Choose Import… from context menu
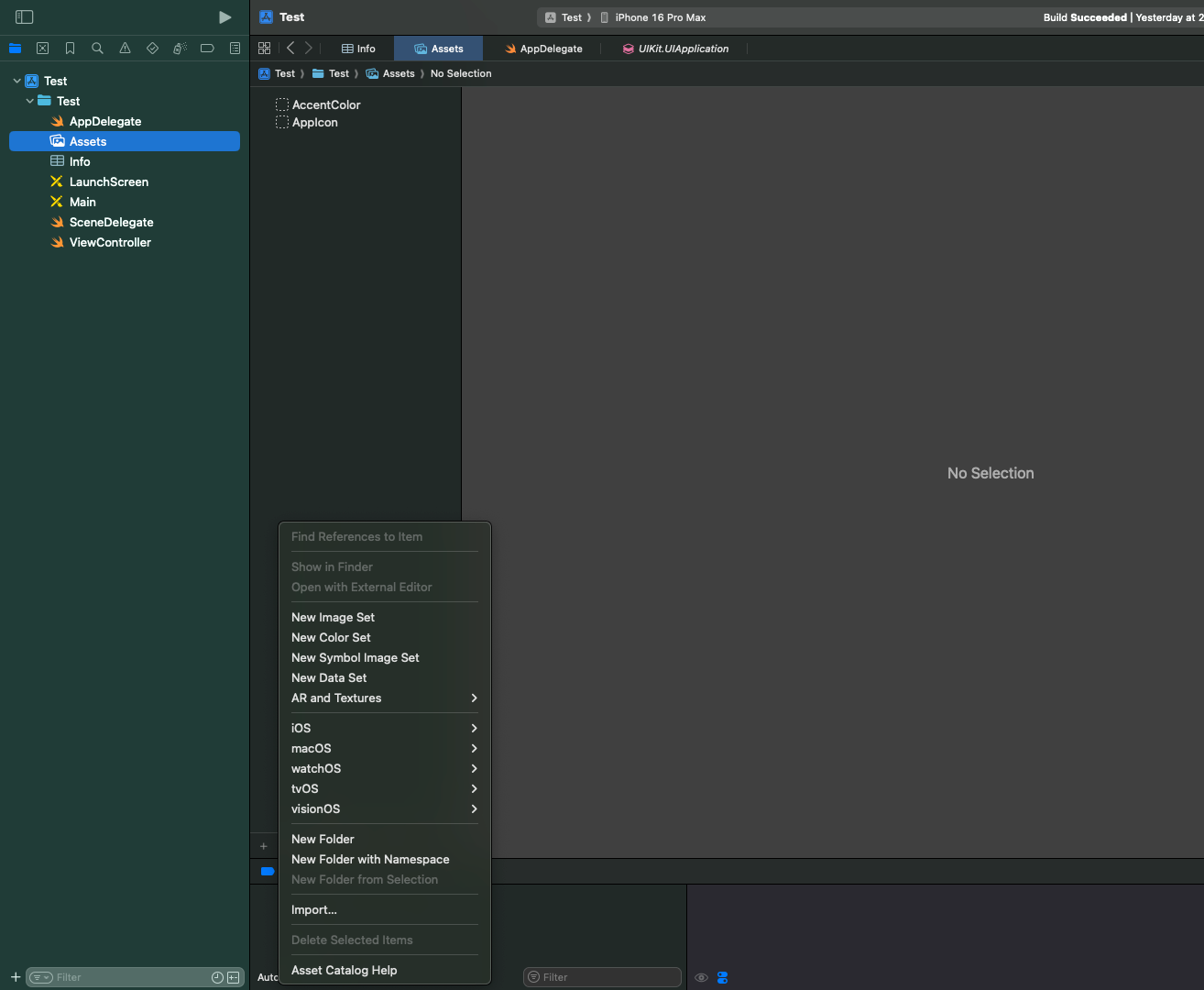Viewport: 1204px width, 990px height. pyautogui.click(x=385, y=910)
